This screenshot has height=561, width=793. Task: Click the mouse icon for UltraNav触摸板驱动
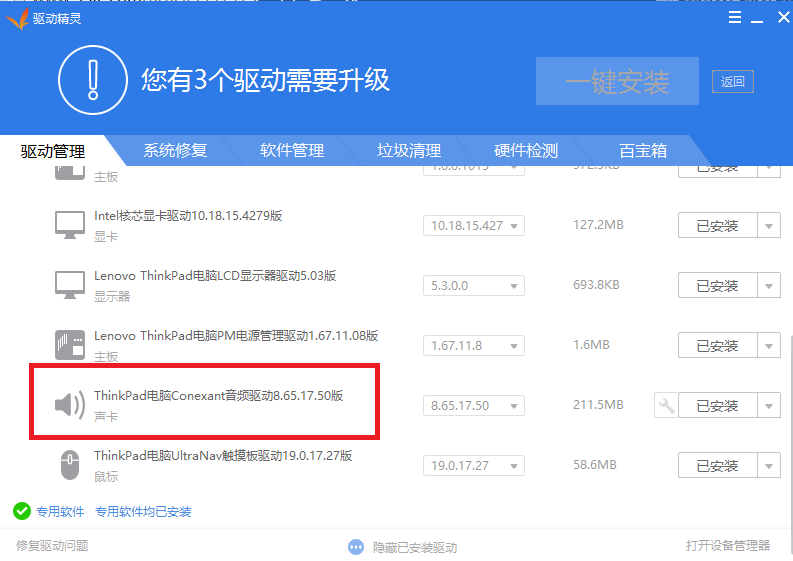70,465
